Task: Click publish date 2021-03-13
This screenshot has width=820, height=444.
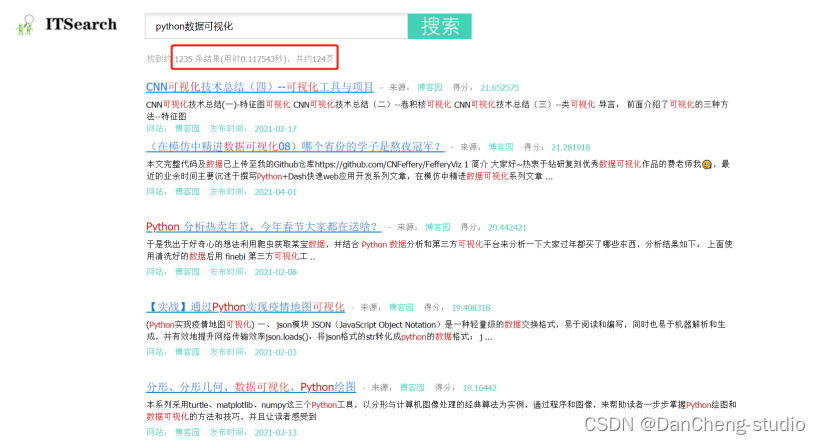Action: tap(276, 432)
